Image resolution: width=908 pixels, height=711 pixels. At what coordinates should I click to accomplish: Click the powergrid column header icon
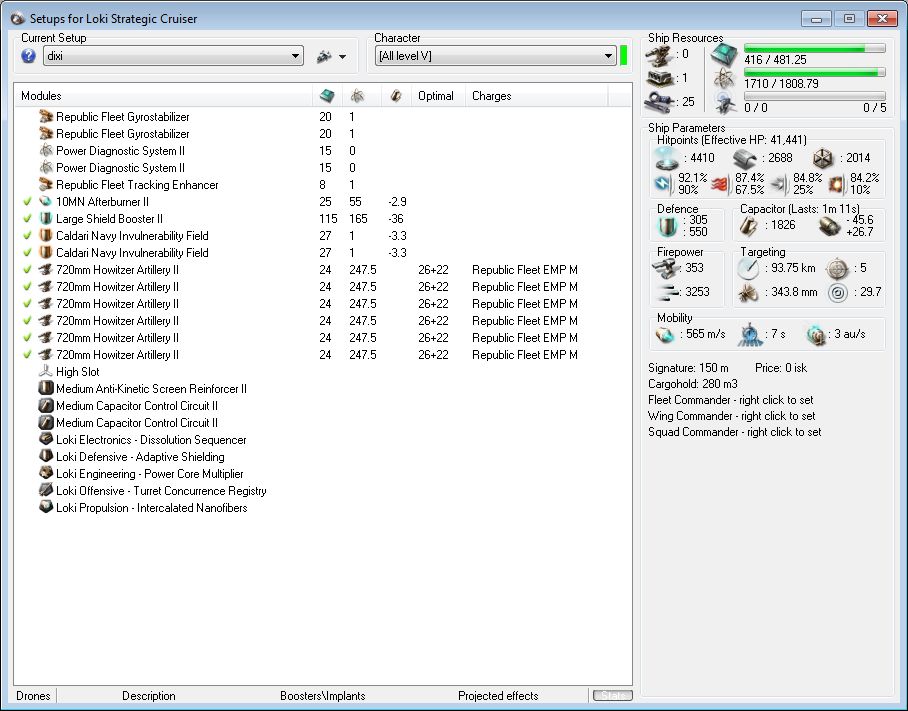357,96
